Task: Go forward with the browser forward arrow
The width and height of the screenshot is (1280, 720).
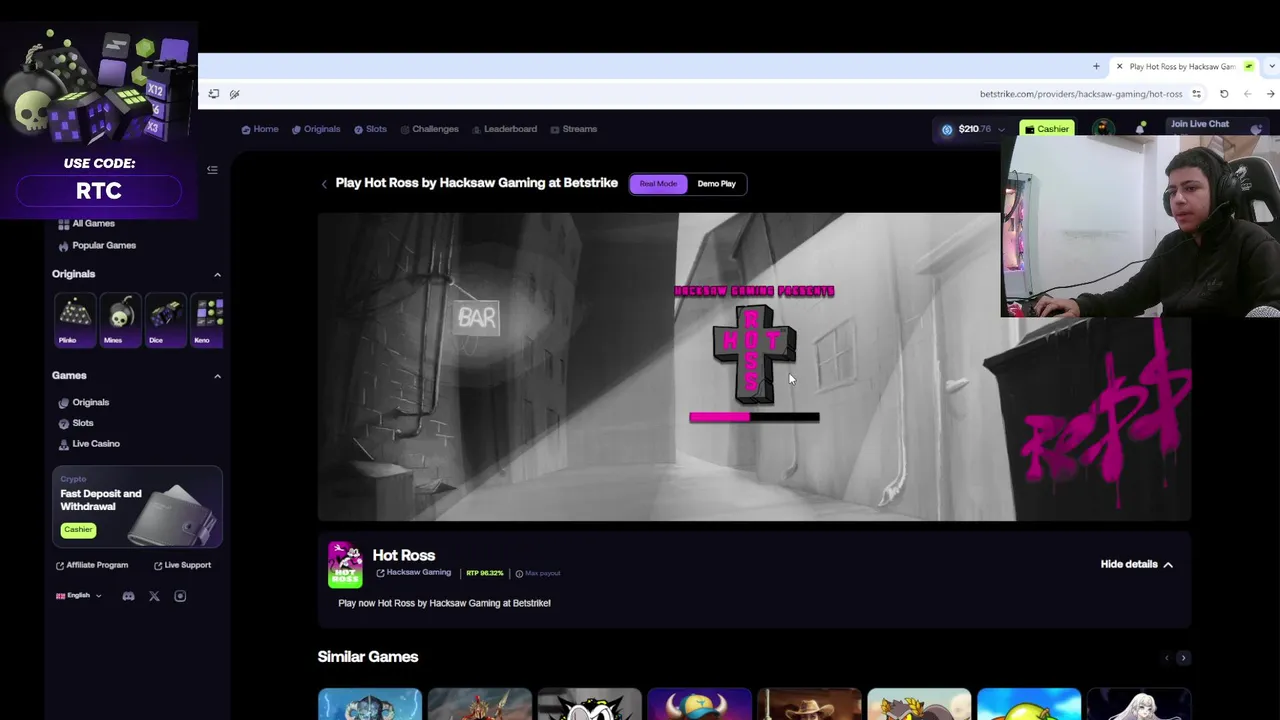Action: (1270, 94)
